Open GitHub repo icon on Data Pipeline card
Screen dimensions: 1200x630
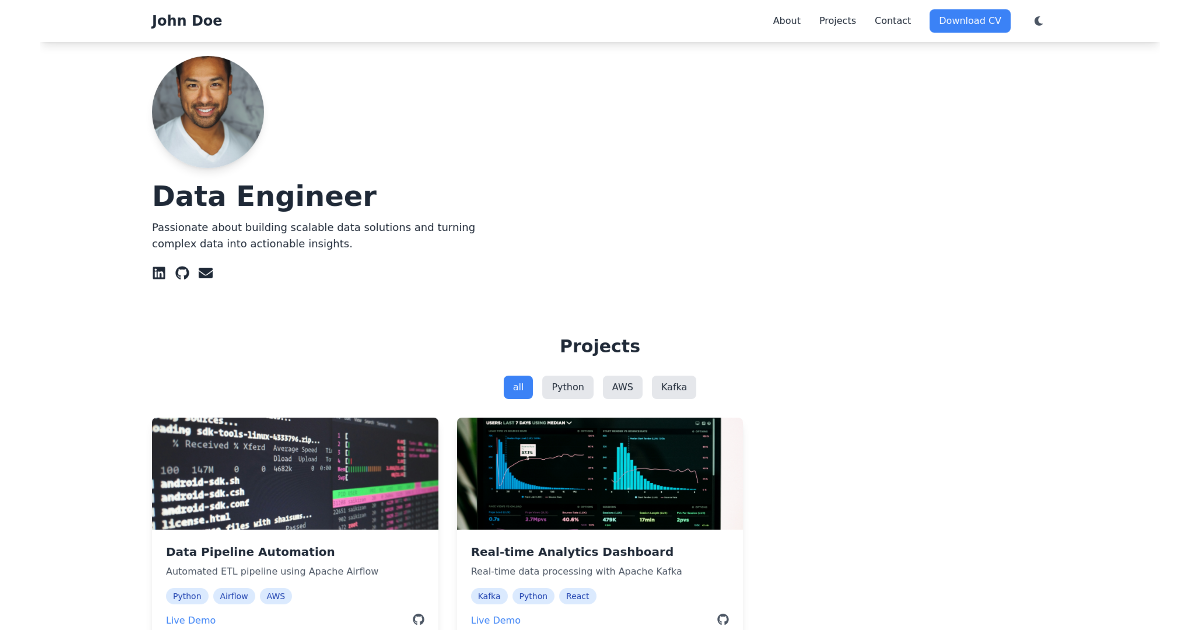[x=418, y=619]
